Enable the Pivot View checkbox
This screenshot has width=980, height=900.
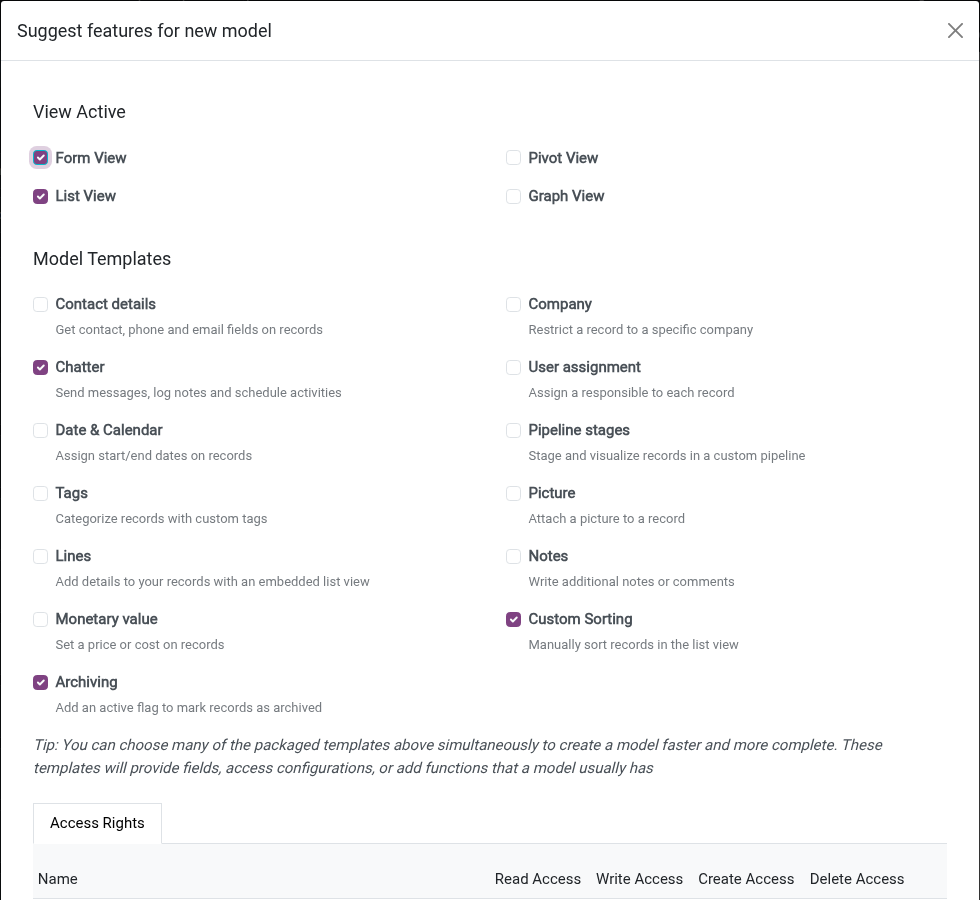[x=513, y=158]
